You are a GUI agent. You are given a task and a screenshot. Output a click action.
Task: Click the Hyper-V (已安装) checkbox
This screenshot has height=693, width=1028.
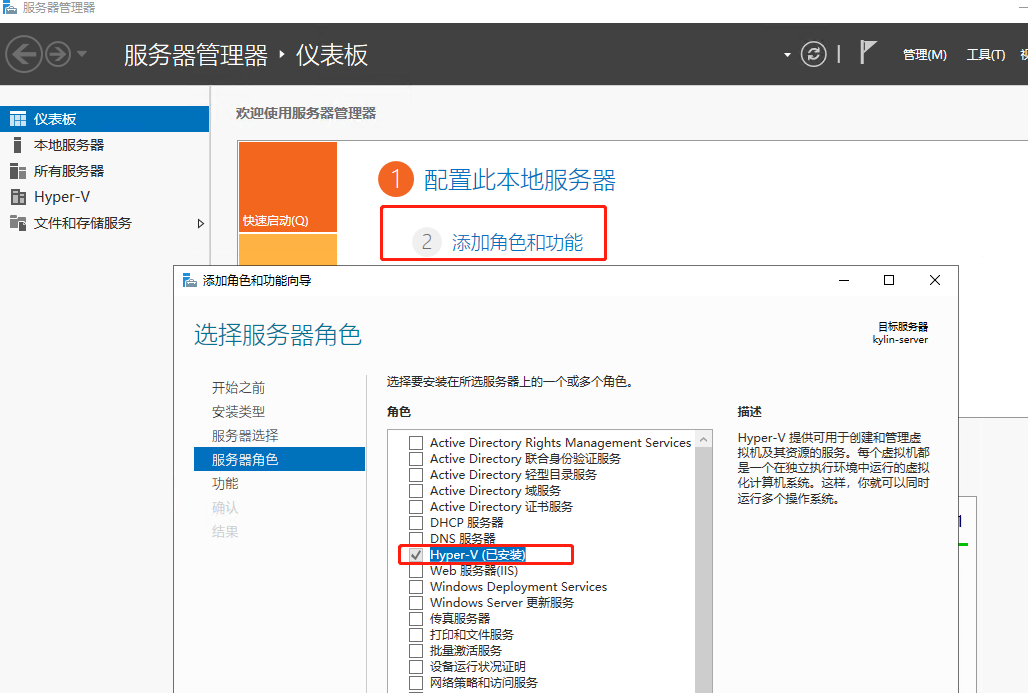pyautogui.click(x=416, y=555)
